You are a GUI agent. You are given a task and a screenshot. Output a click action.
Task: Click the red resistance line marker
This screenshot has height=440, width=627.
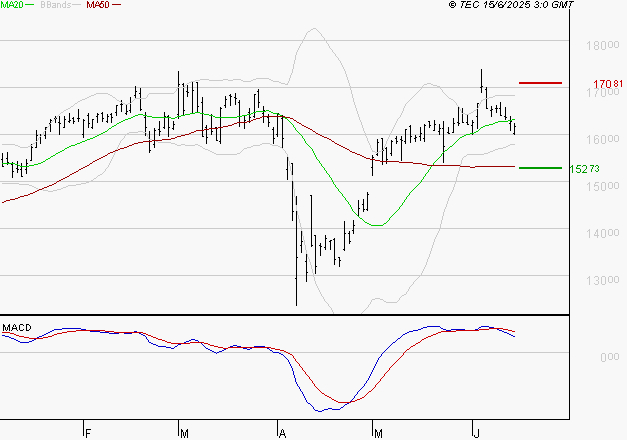540,83
